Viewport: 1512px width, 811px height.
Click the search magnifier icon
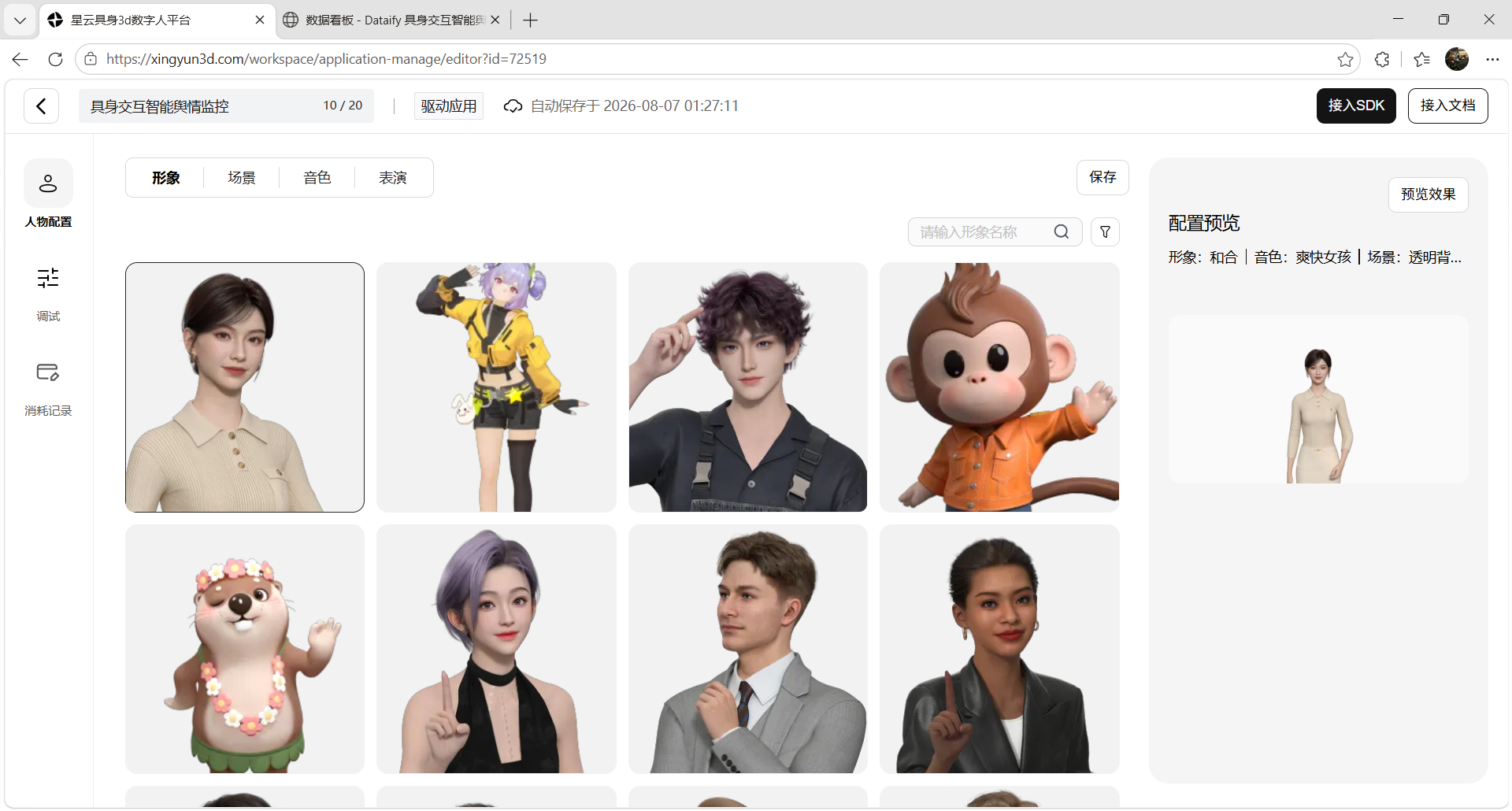1062,231
